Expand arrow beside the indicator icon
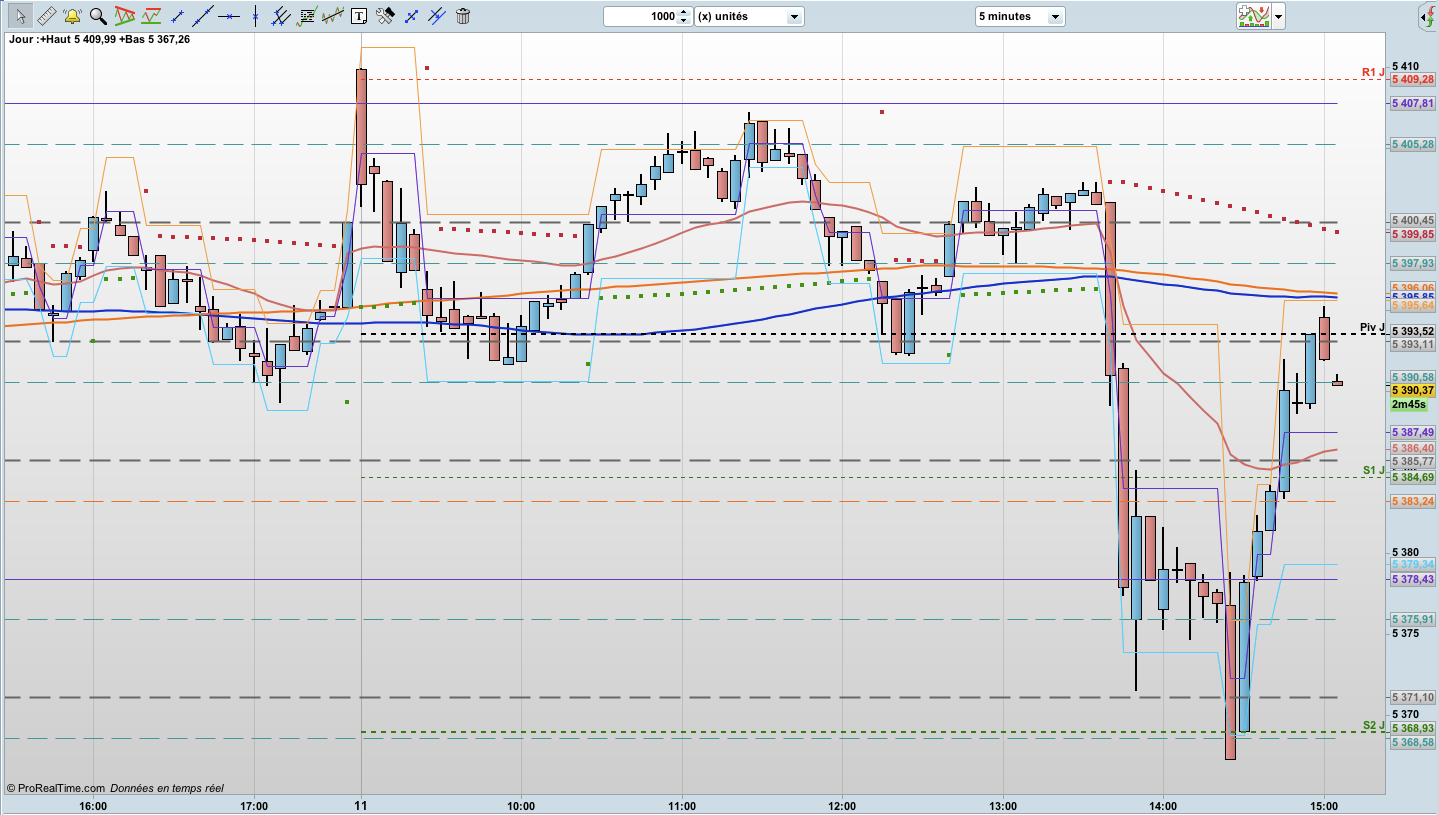This screenshot has height=815, width=1439. click(x=1278, y=17)
